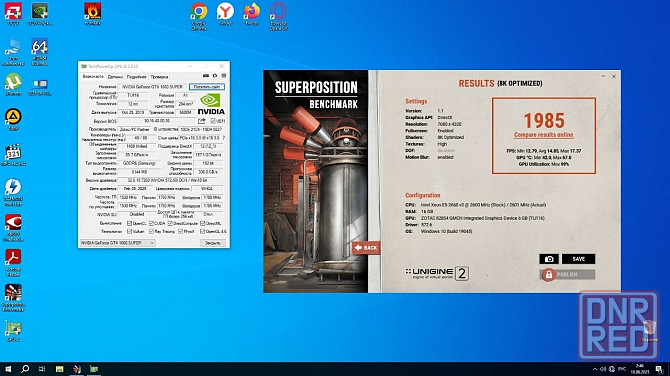Click the BIOS share/export icon in GPU-Z
The image size is (670, 376).
pos(202,121)
